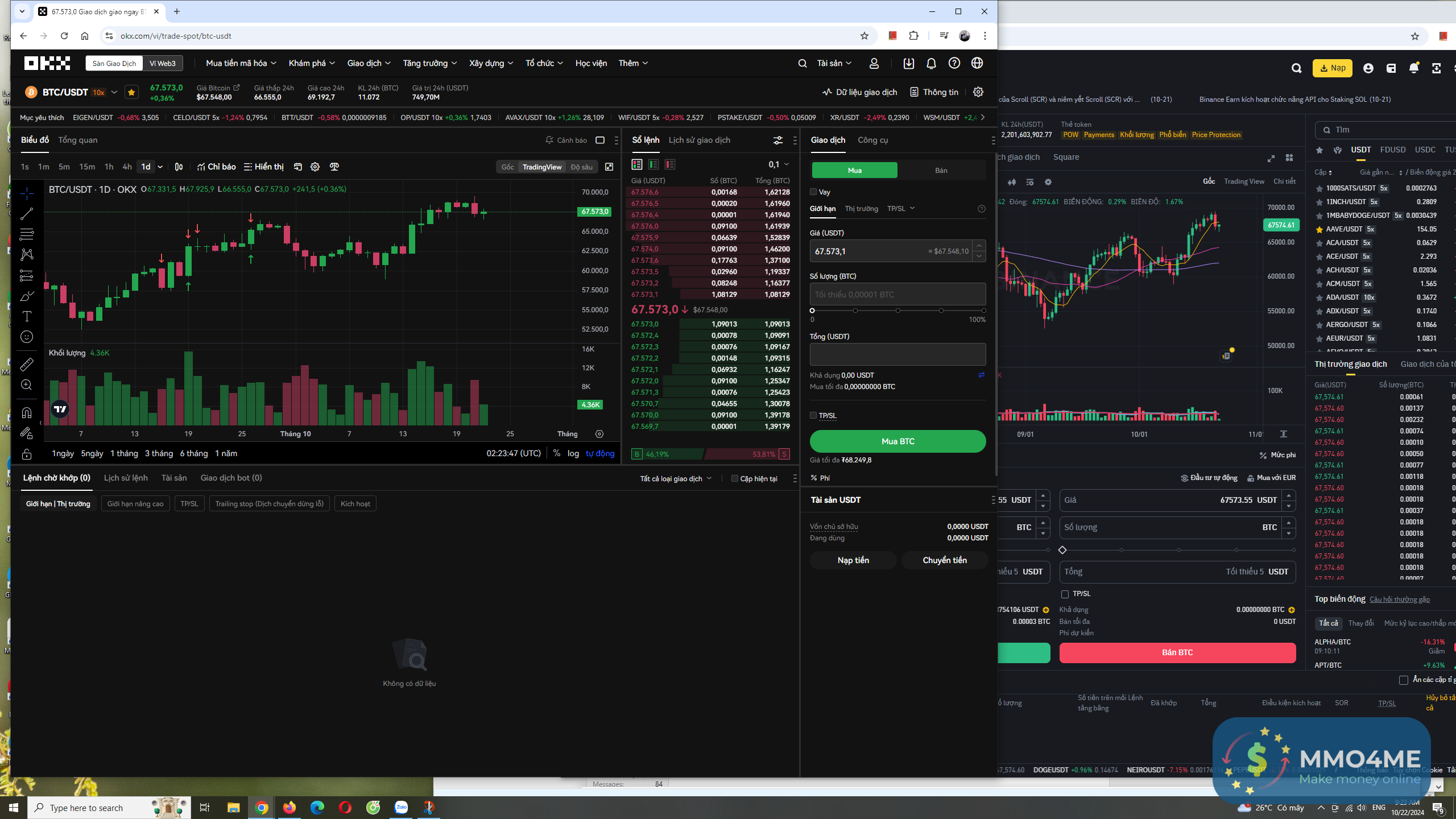Open the Lịch sử lệnh tab
Screen dimensions: 1456x819
coord(126,478)
